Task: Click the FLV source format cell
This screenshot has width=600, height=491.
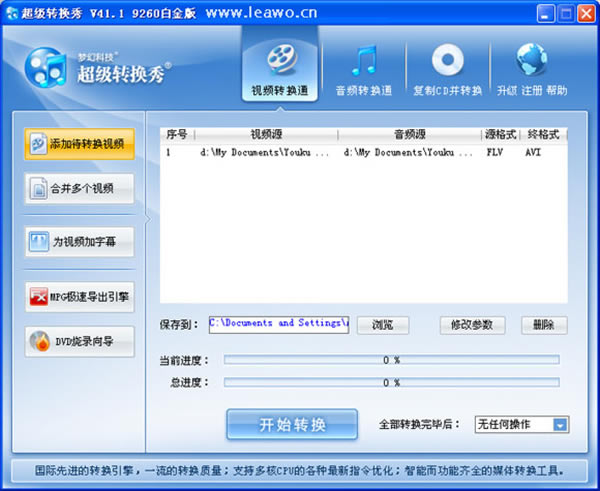Action: click(494, 153)
